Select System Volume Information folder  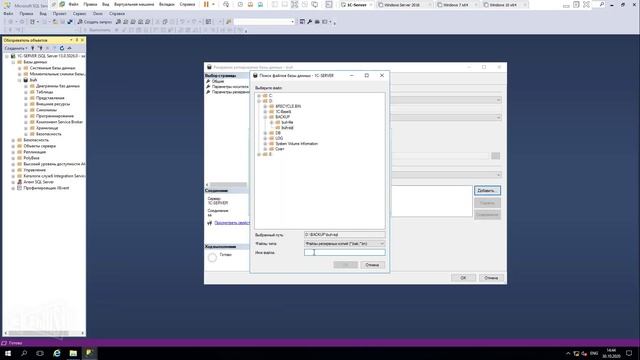click(x=297, y=144)
